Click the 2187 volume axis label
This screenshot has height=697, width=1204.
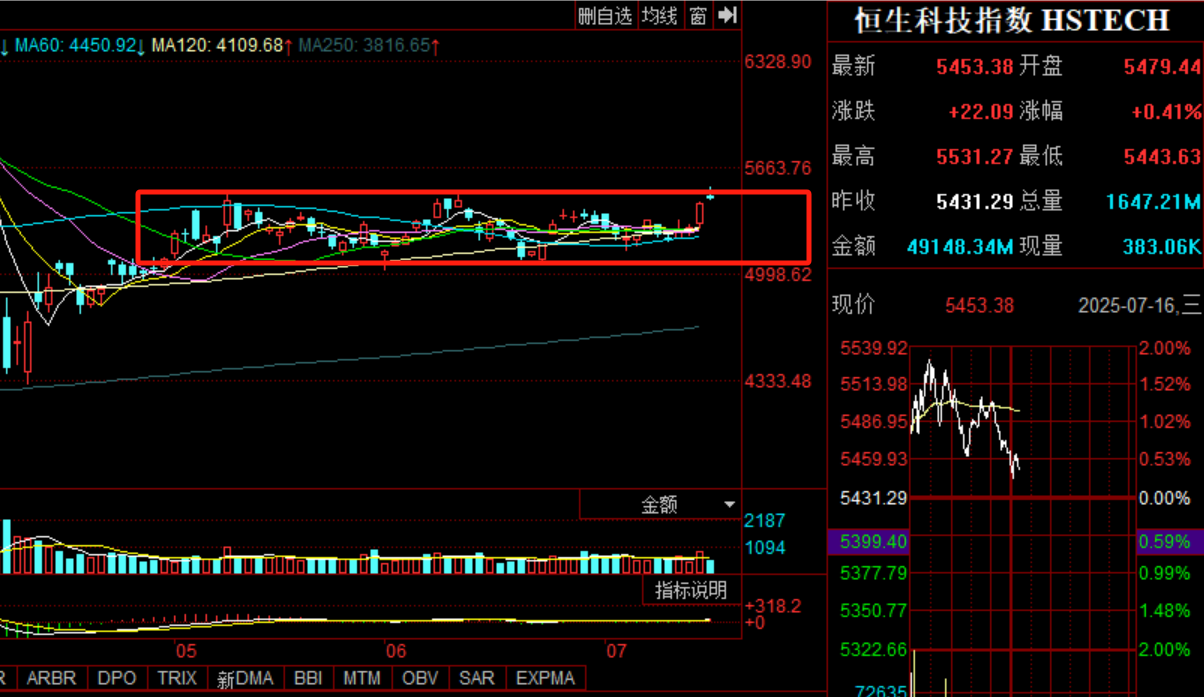[x=765, y=521]
